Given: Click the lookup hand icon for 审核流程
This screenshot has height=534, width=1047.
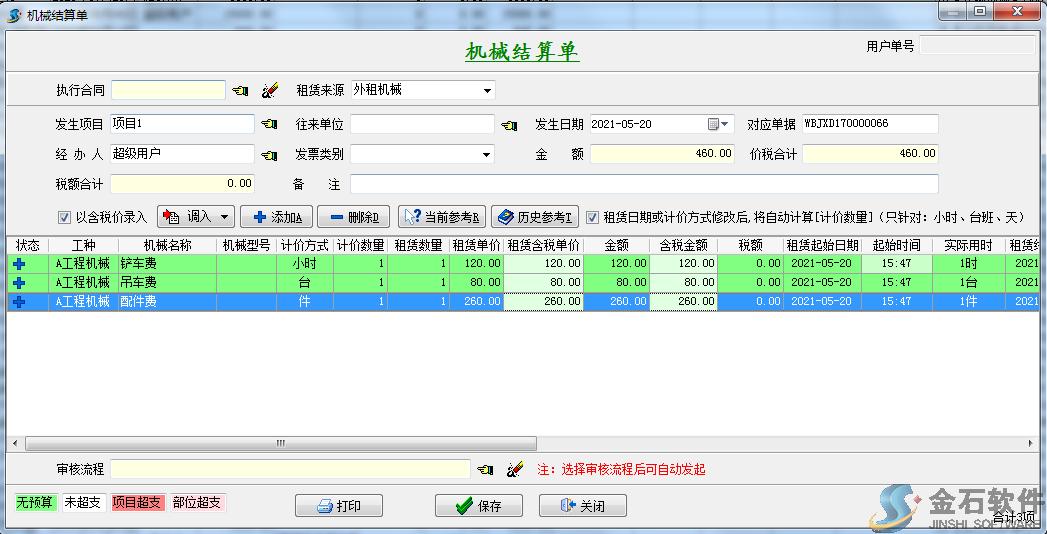Looking at the screenshot, I should tap(486, 469).
